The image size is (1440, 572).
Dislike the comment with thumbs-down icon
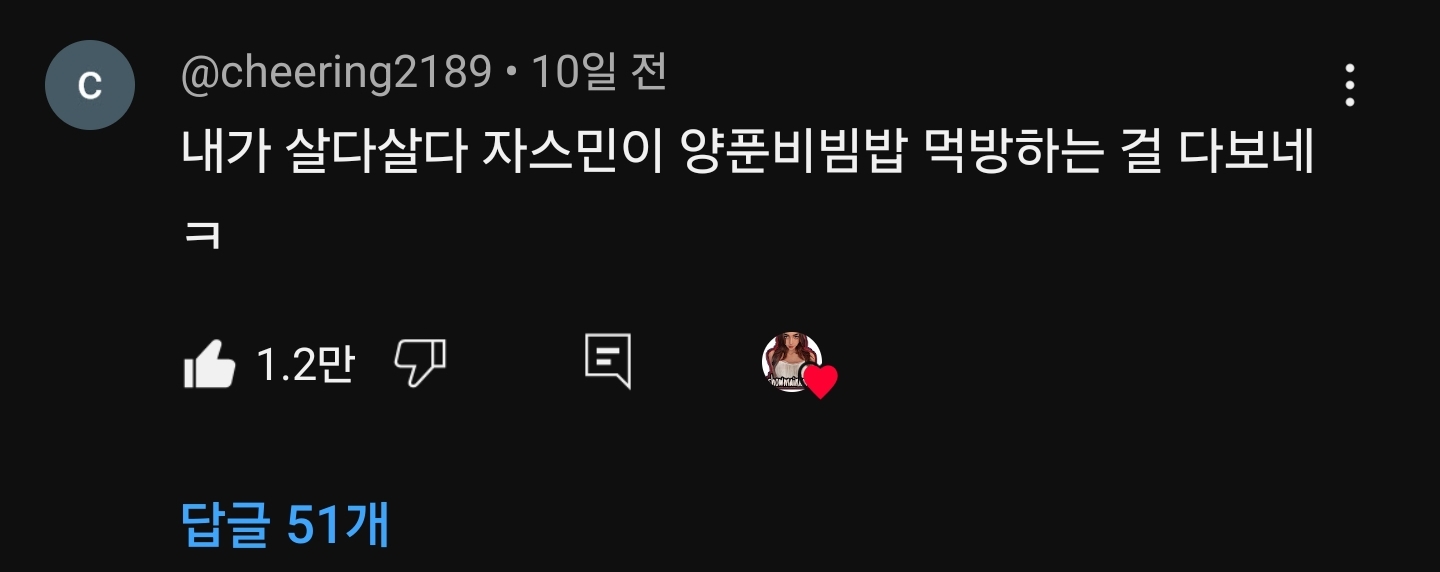click(x=420, y=363)
